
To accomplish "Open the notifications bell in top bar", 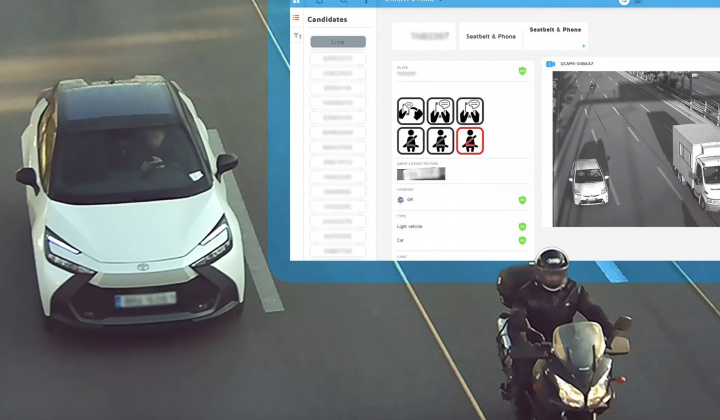I will tap(319, 2).
